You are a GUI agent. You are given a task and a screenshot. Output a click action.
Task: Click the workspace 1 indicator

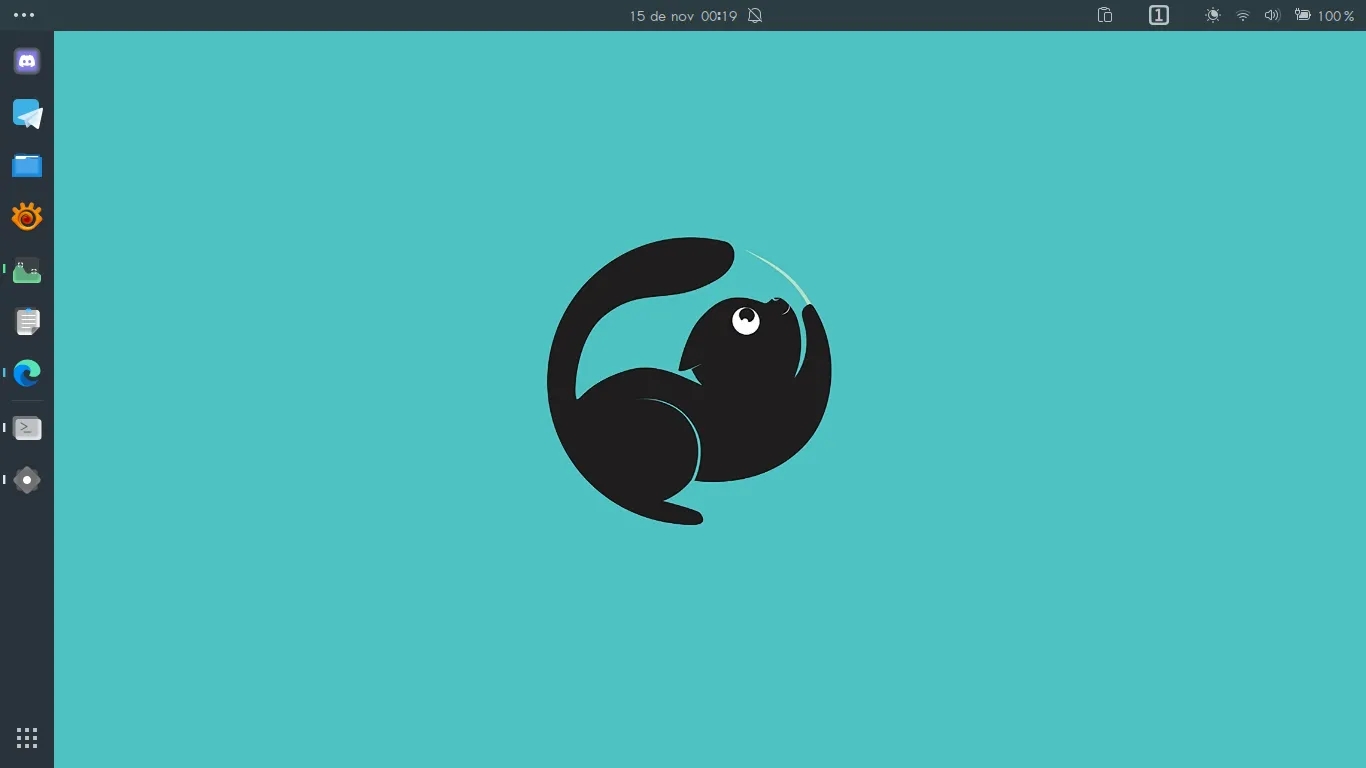pos(1159,15)
